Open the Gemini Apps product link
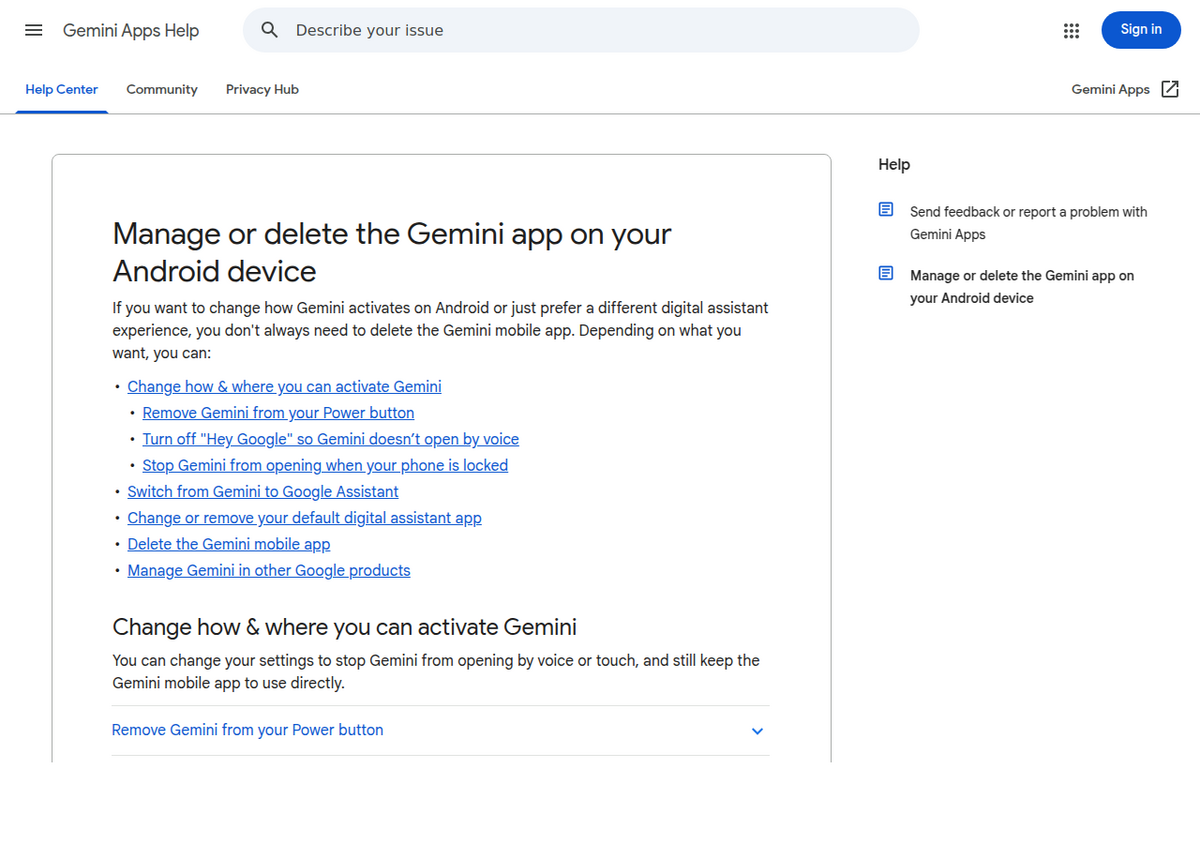The height and width of the screenshot is (844, 1200). (x=1111, y=89)
